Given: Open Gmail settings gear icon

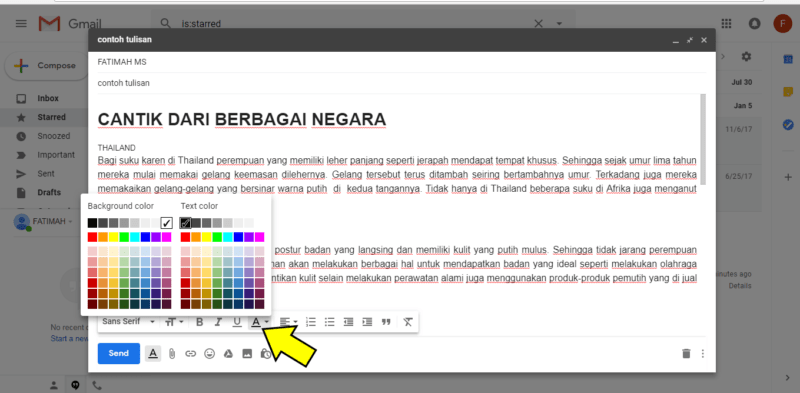Looking at the screenshot, I should pos(746,56).
